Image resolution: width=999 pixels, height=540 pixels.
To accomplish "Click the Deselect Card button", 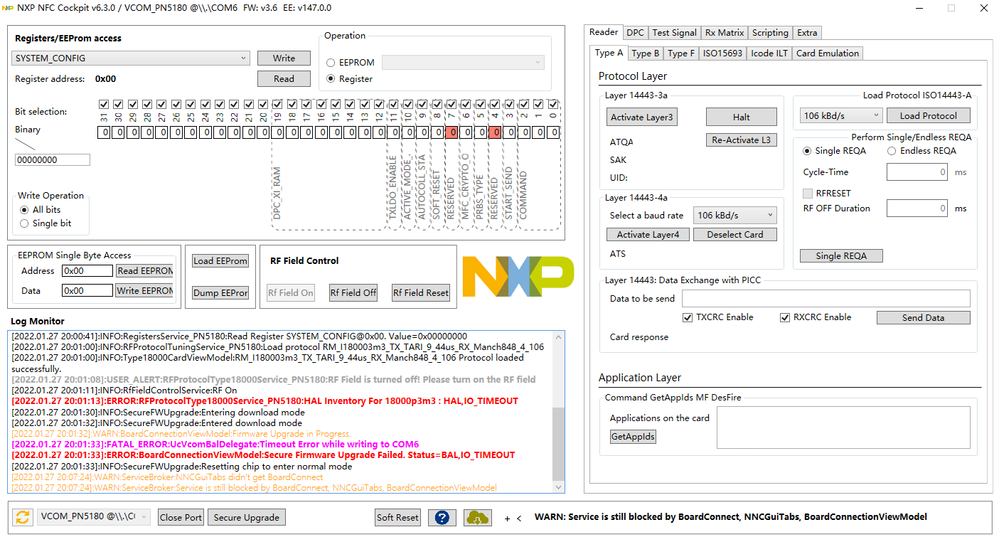I will click(x=735, y=234).
